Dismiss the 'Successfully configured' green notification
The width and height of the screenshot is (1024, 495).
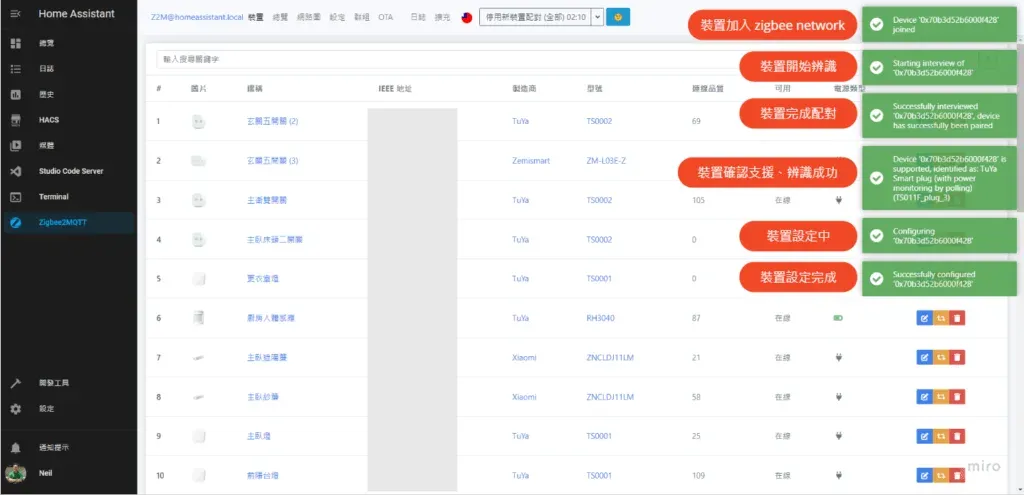click(x=940, y=279)
